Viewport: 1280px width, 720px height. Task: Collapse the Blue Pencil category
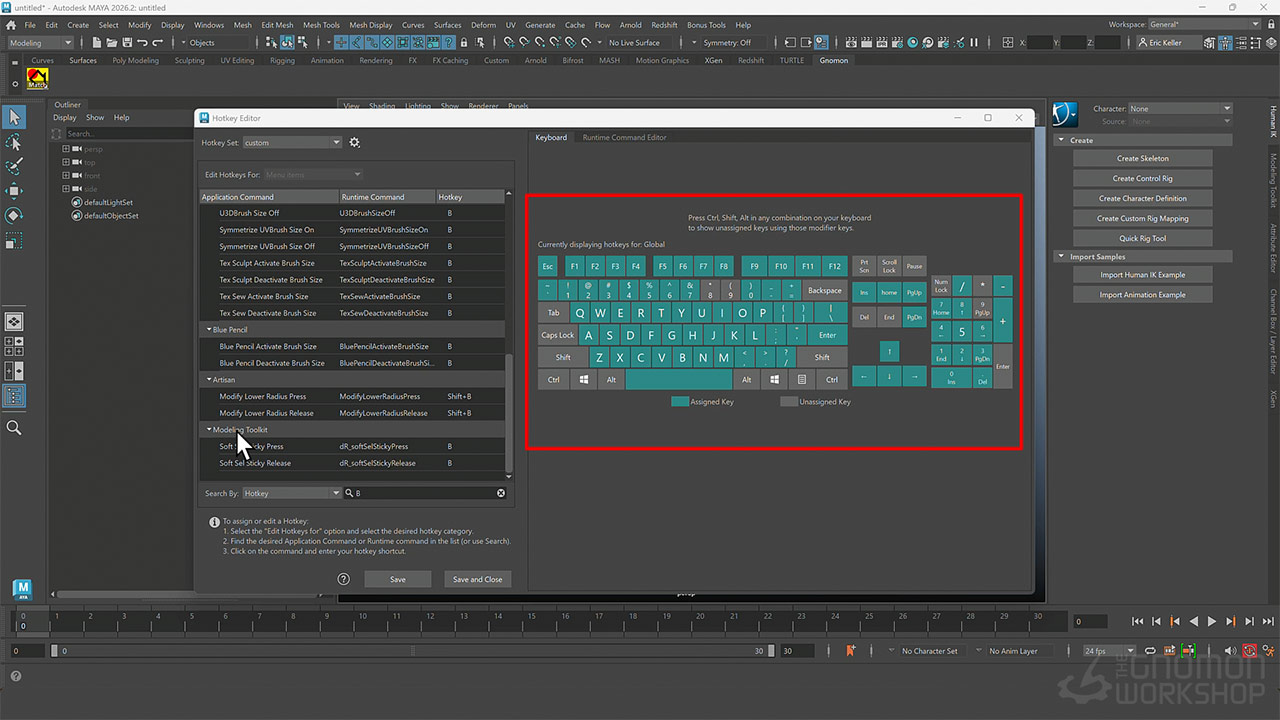[x=210, y=330]
